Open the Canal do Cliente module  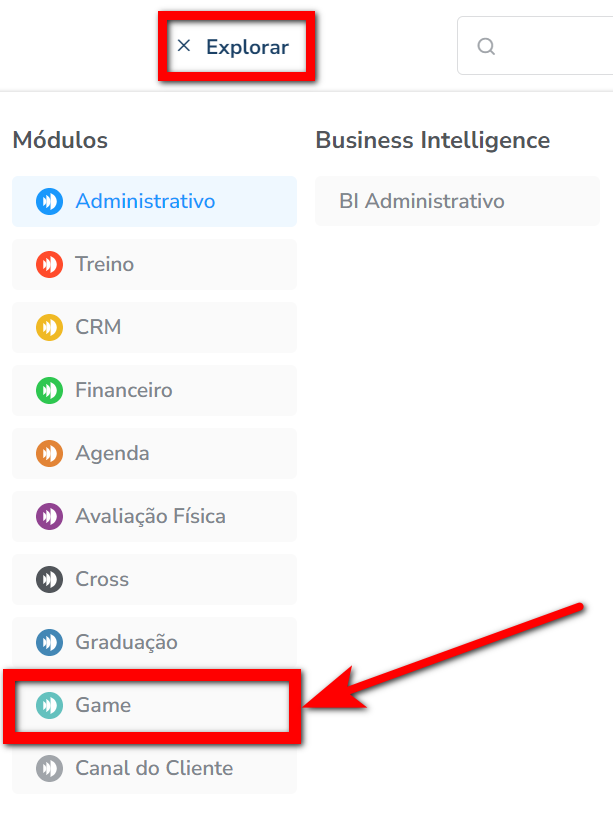(x=154, y=769)
